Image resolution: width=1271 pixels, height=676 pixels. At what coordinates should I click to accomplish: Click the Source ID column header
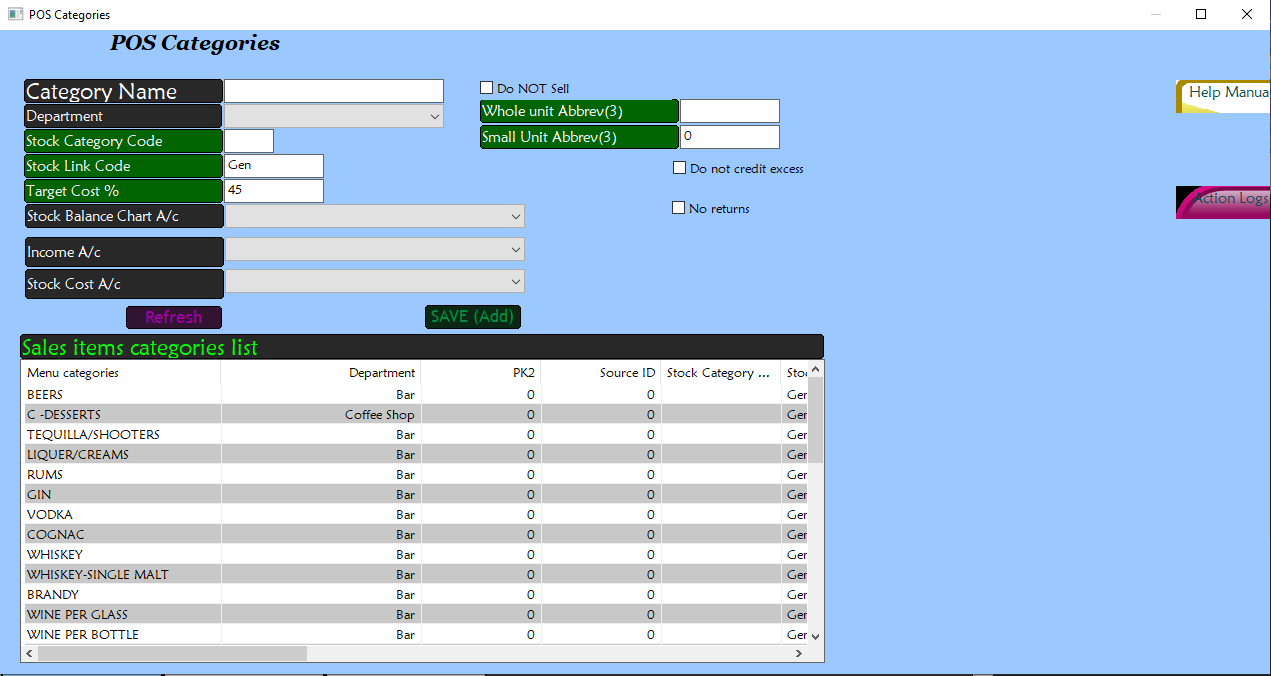(x=601, y=373)
